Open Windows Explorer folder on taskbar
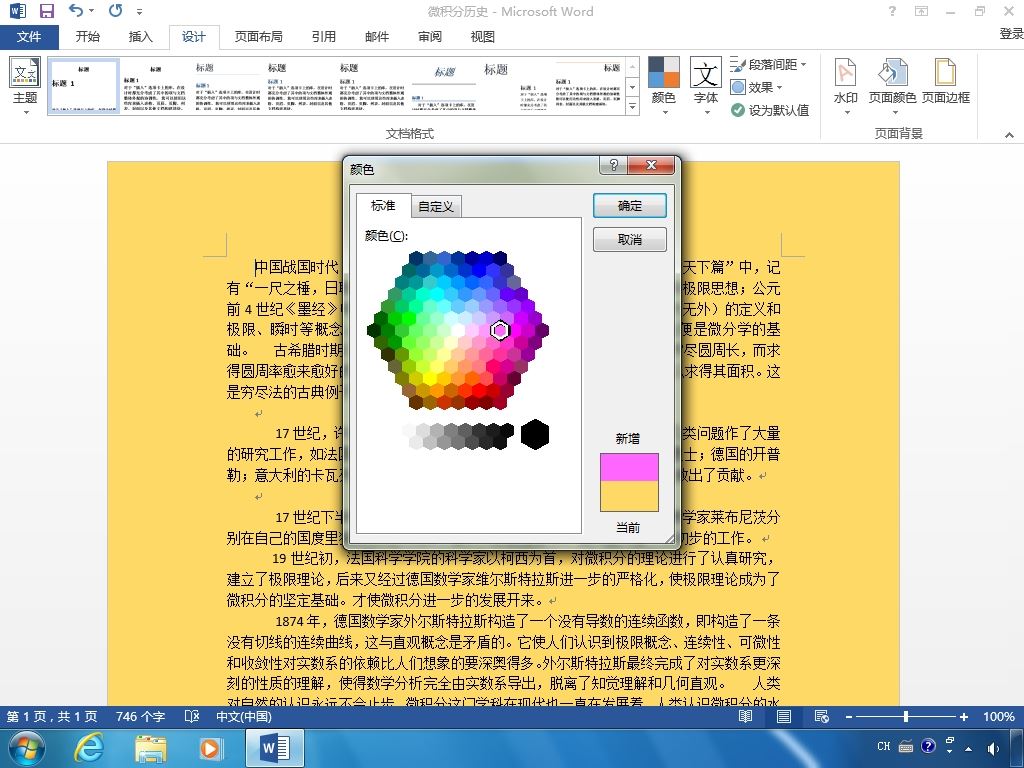 [x=151, y=748]
